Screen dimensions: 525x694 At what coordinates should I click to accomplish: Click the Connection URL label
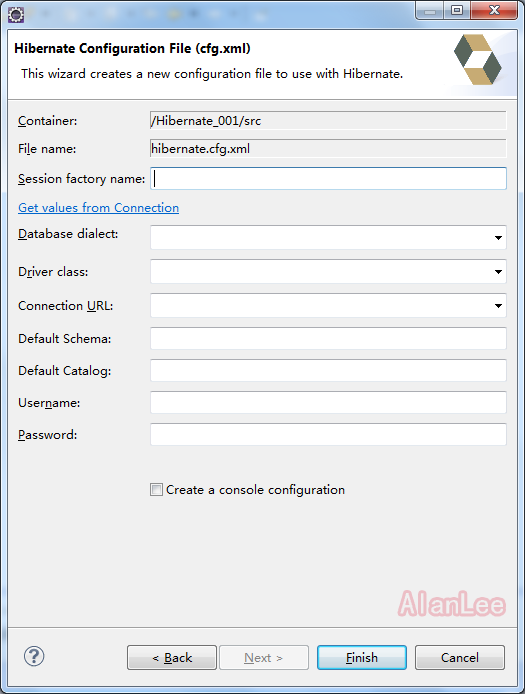click(66, 306)
